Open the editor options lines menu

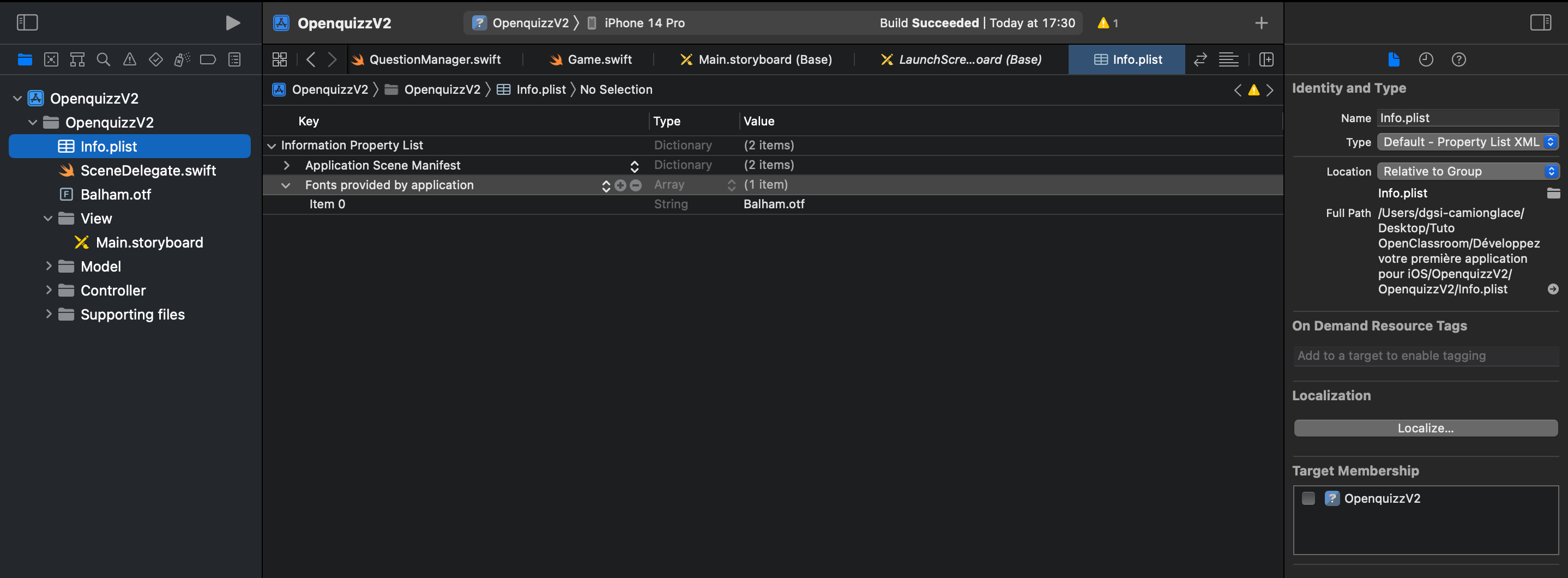pyautogui.click(x=1228, y=59)
